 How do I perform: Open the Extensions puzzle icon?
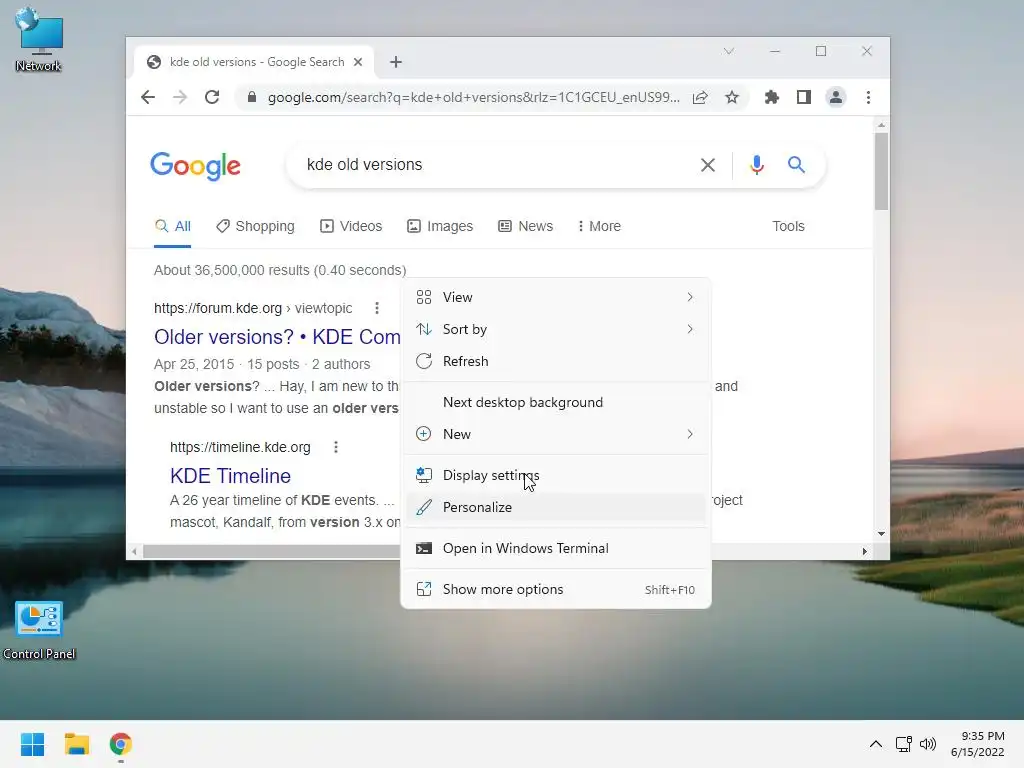click(772, 97)
